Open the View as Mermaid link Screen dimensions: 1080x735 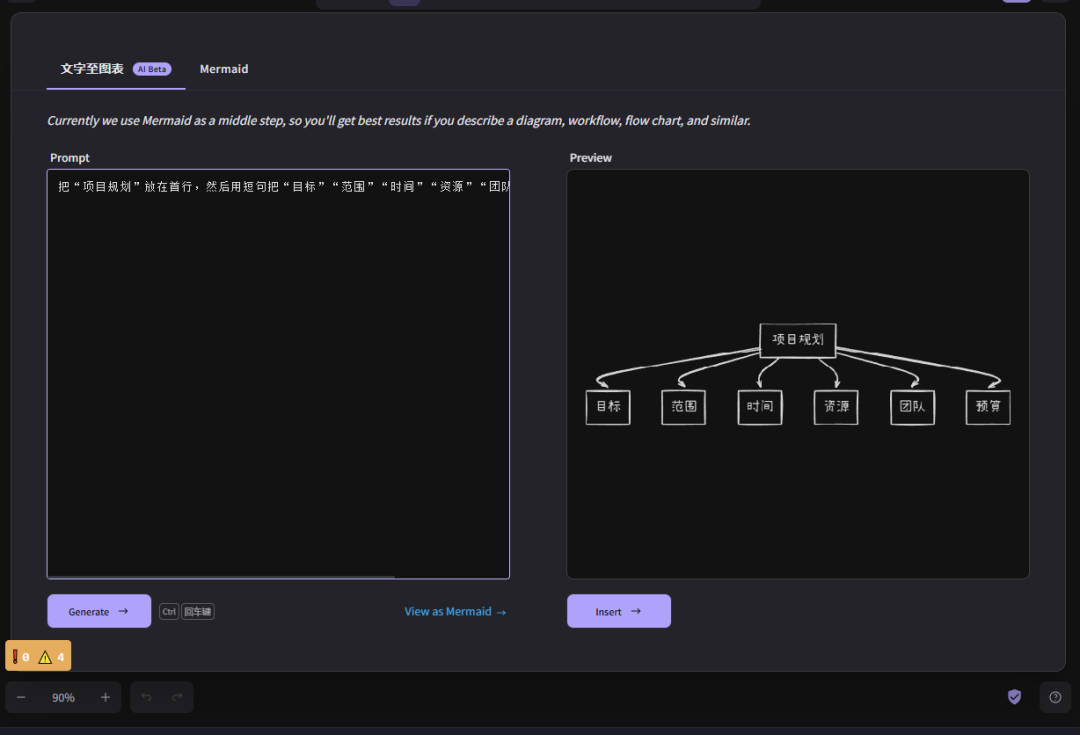(x=455, y=612)
